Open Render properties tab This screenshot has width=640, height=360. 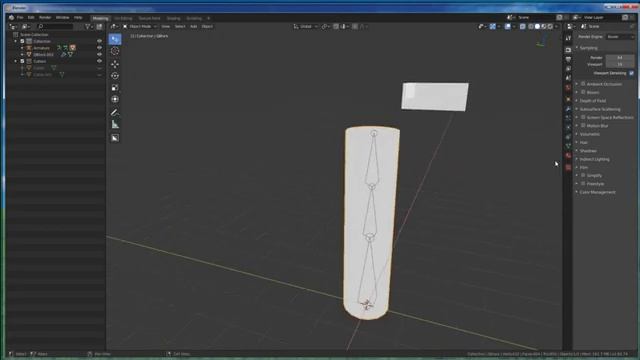tap(568, 50)
